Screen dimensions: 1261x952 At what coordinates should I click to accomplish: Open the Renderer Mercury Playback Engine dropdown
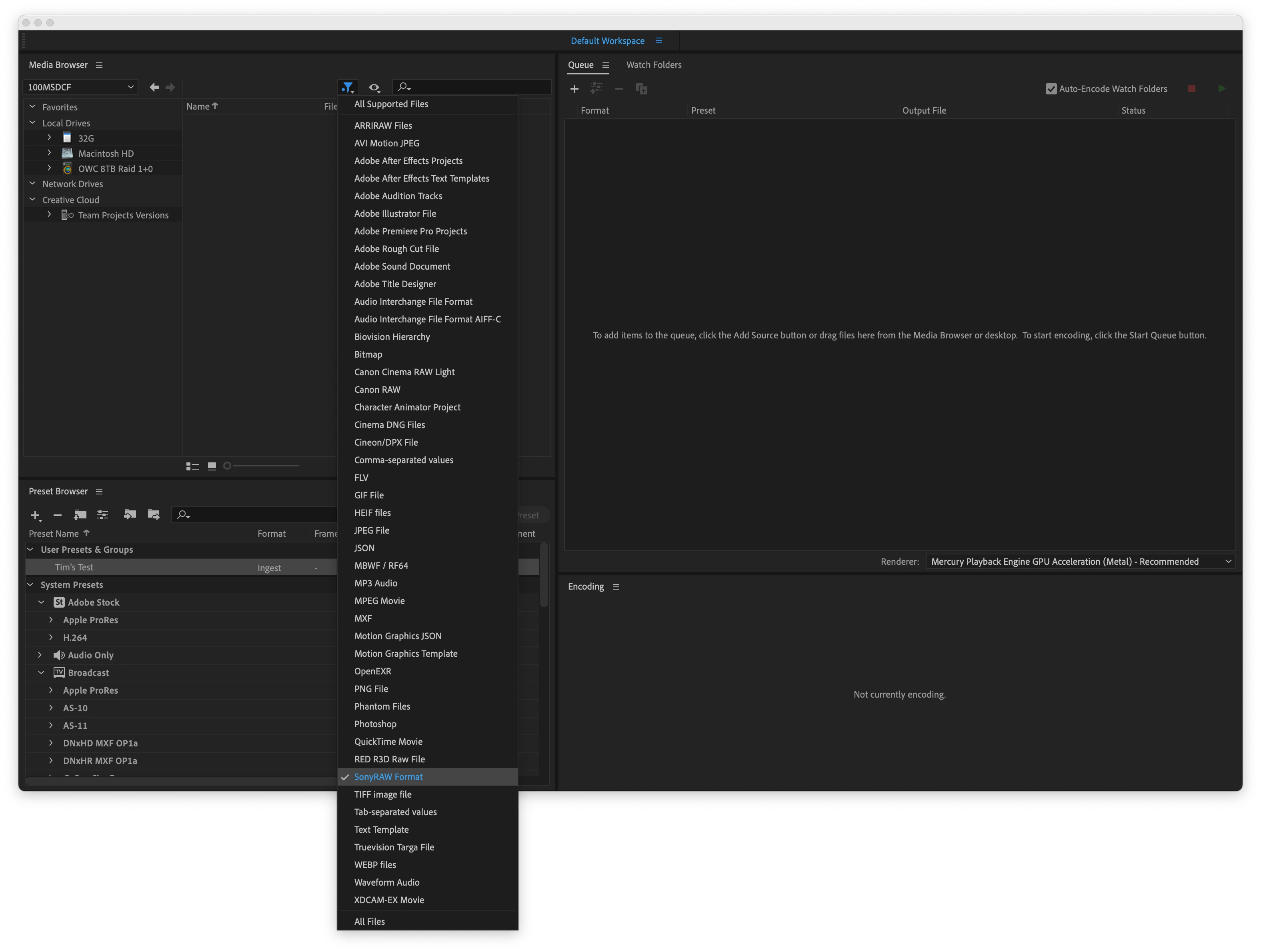tap(1080, 562)
